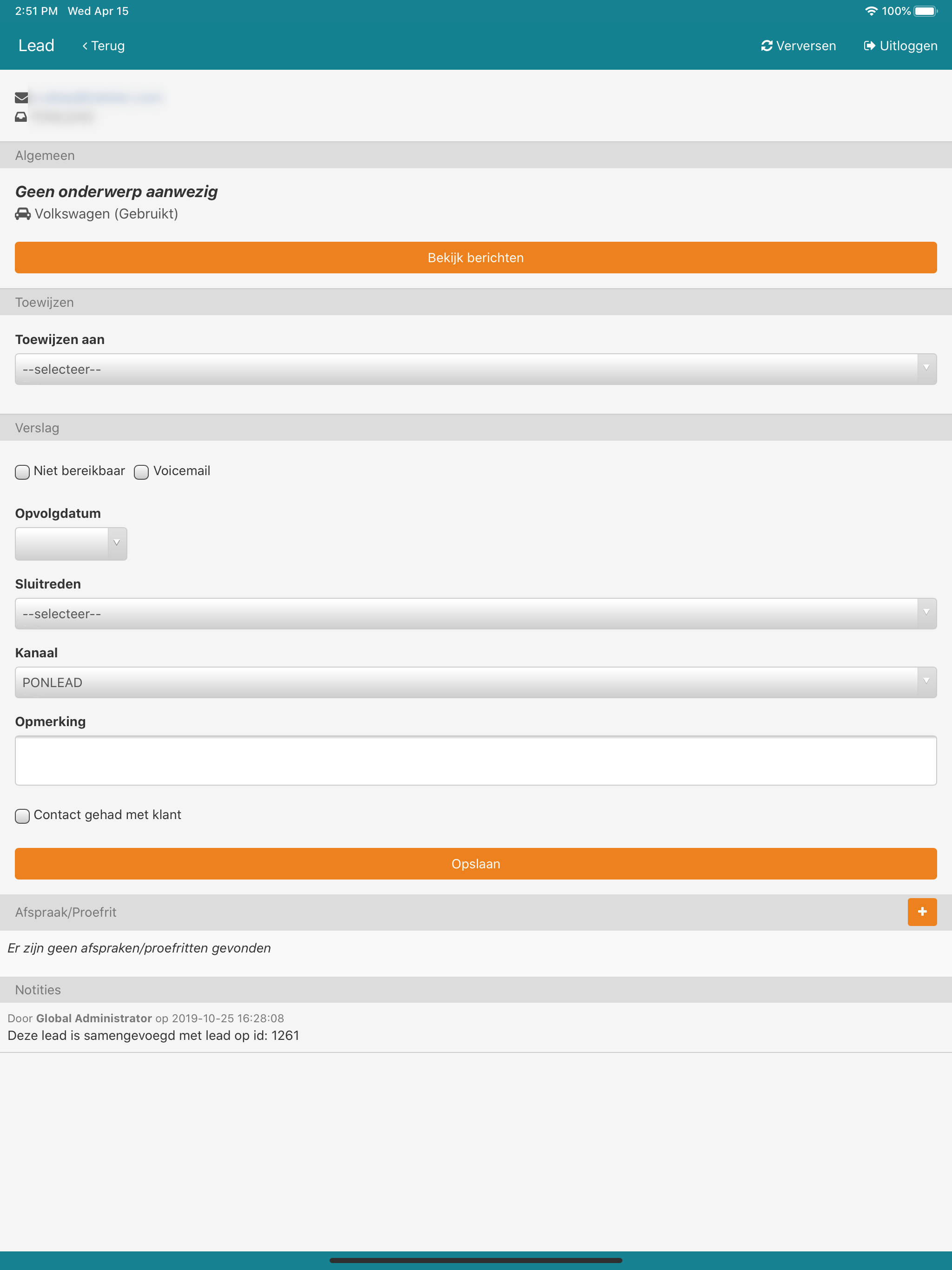Click the Volkswagen car icon
The image size is (952, 1270).
23,213
